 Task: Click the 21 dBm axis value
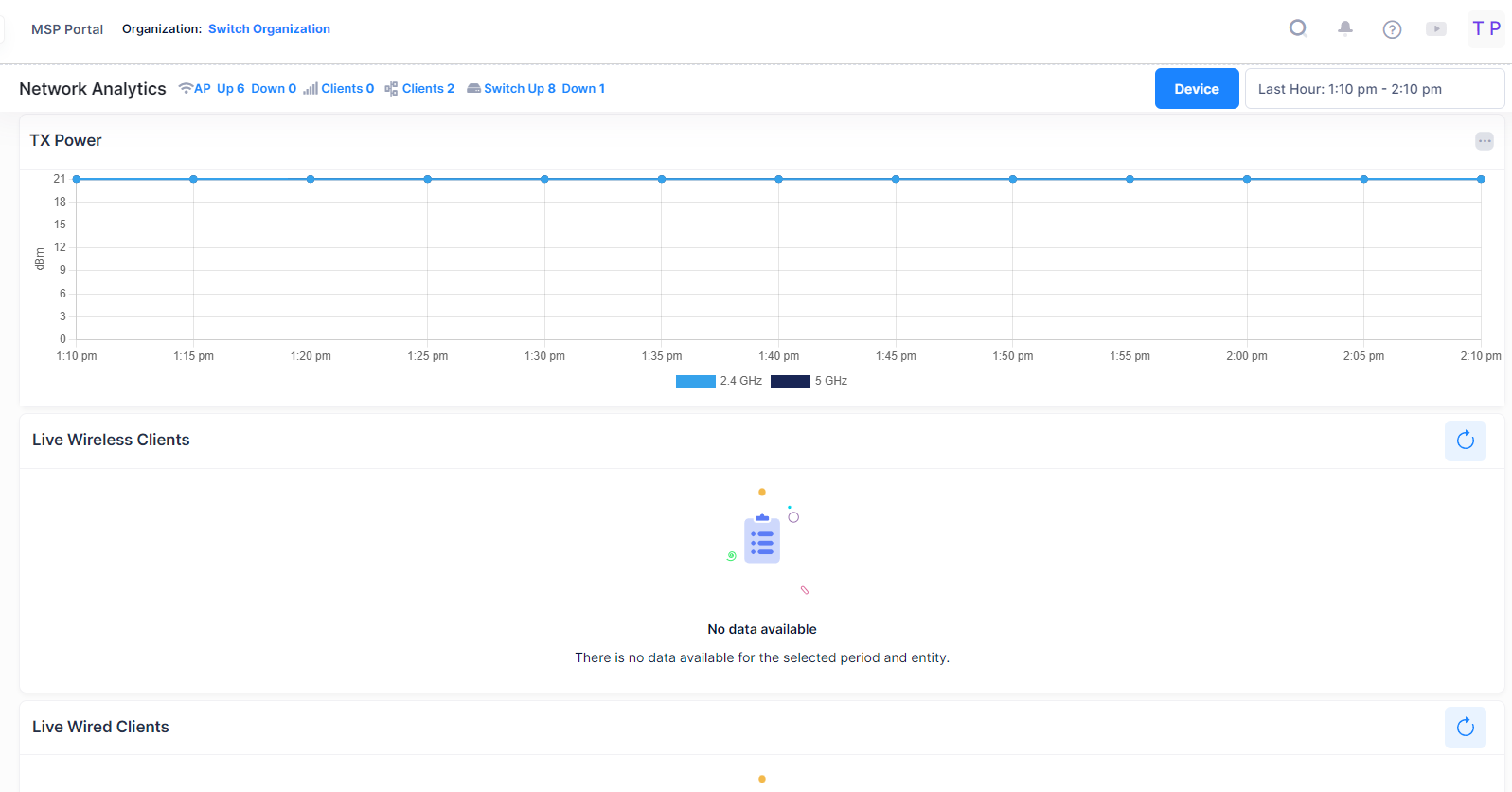tap(60, 179)
